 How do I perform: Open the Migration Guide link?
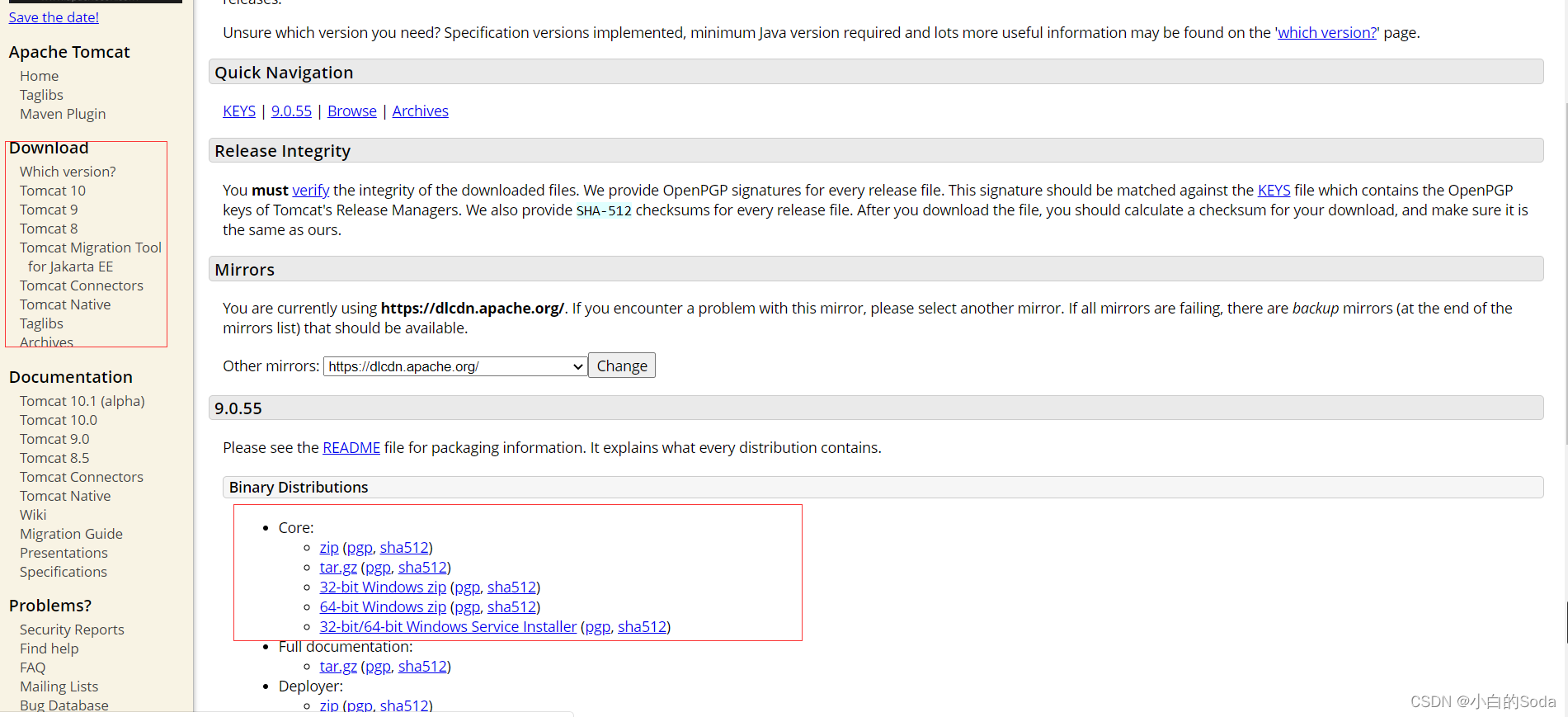coord(71,534)
